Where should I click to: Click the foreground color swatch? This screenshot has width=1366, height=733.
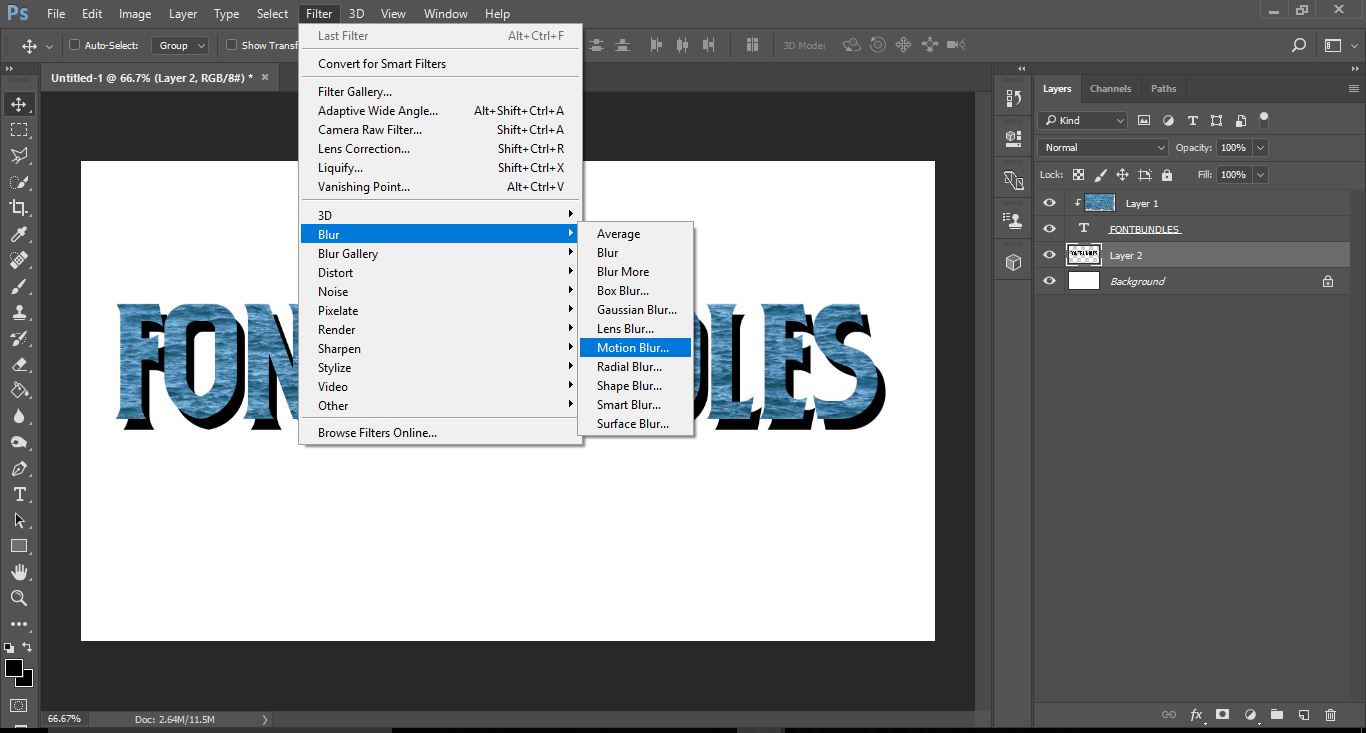14,668
